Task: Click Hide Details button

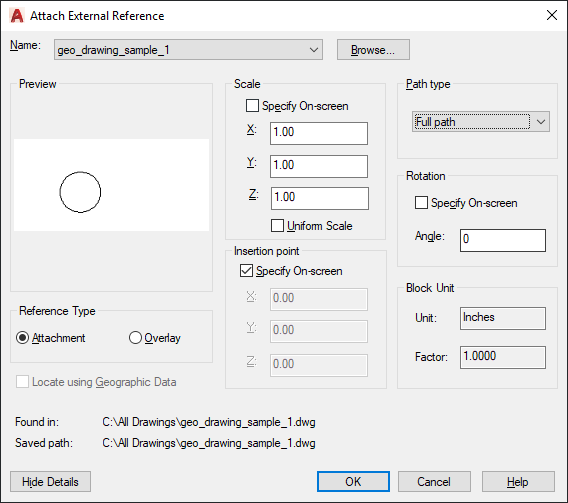Action: coord(50,482)
